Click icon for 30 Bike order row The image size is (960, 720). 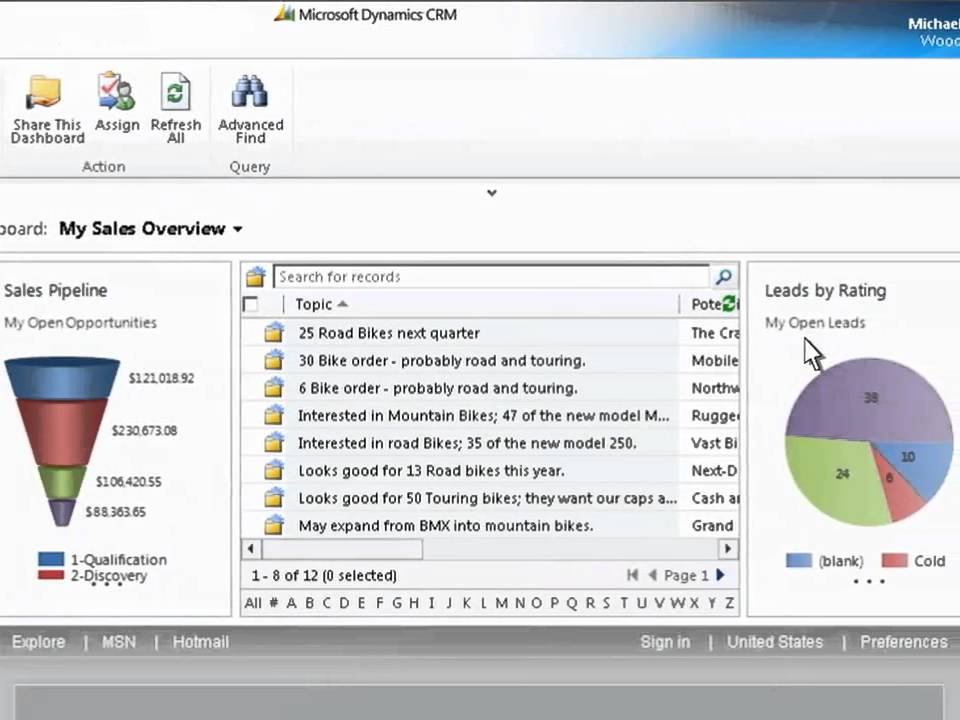pyautogui.click(x=274, y=360)
